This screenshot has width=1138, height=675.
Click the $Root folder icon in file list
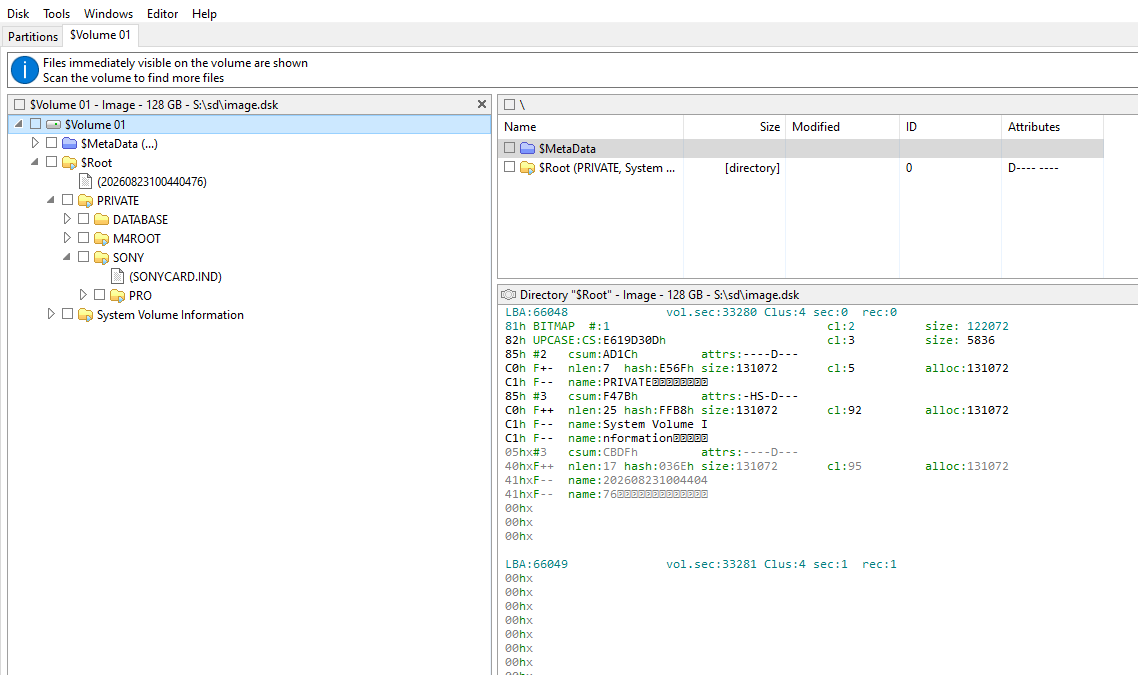[x=528, y=168]
